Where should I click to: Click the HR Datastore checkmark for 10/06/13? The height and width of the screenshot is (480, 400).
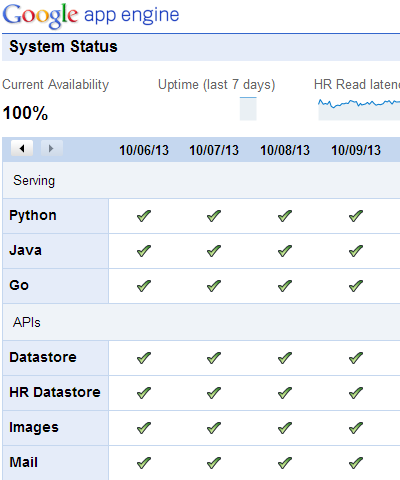coord(144,393)
